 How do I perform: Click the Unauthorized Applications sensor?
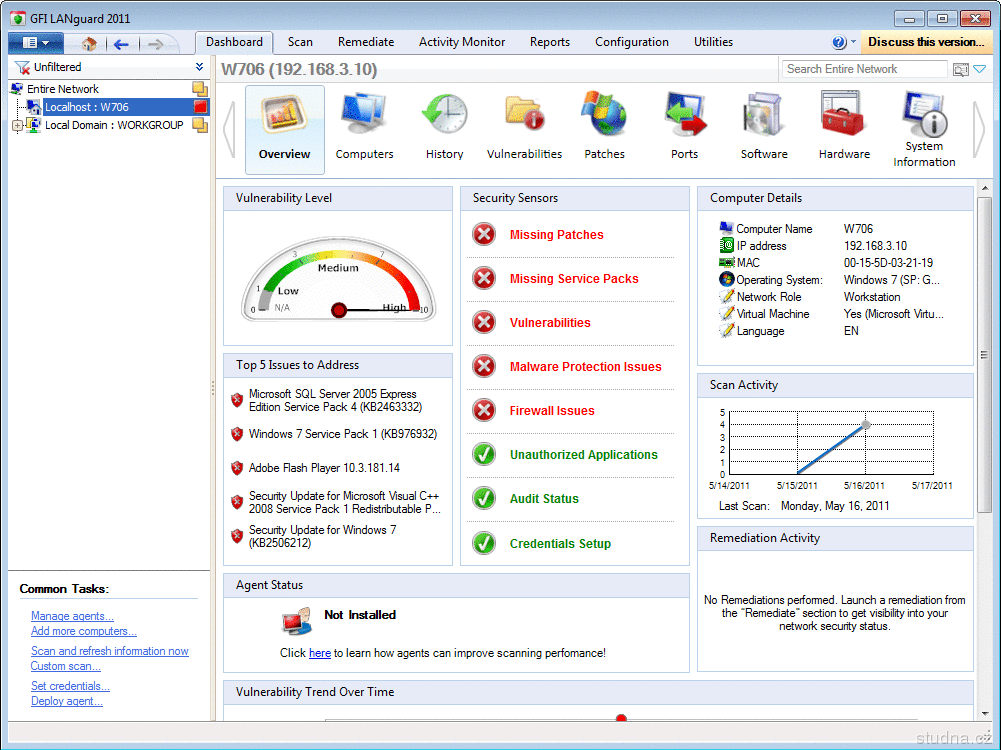583,454
